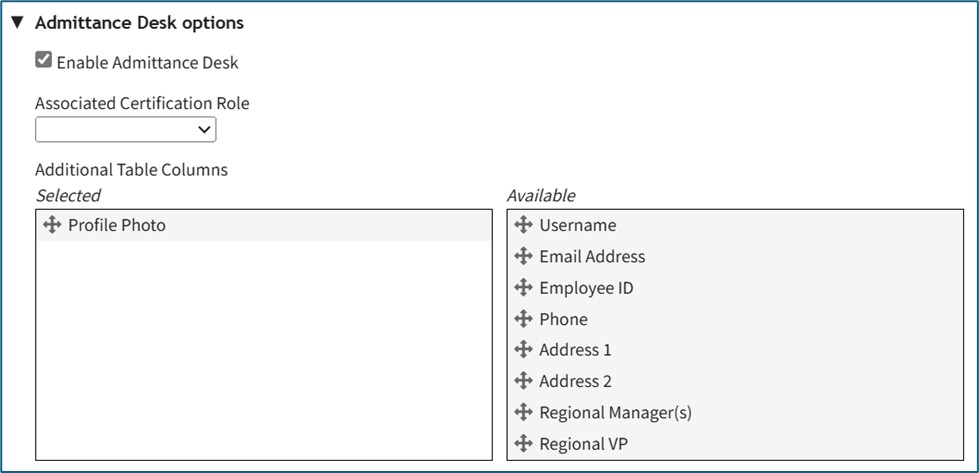
Task: Open the Associated Certification Role dropdown
Action: click(x=125, y=129)
